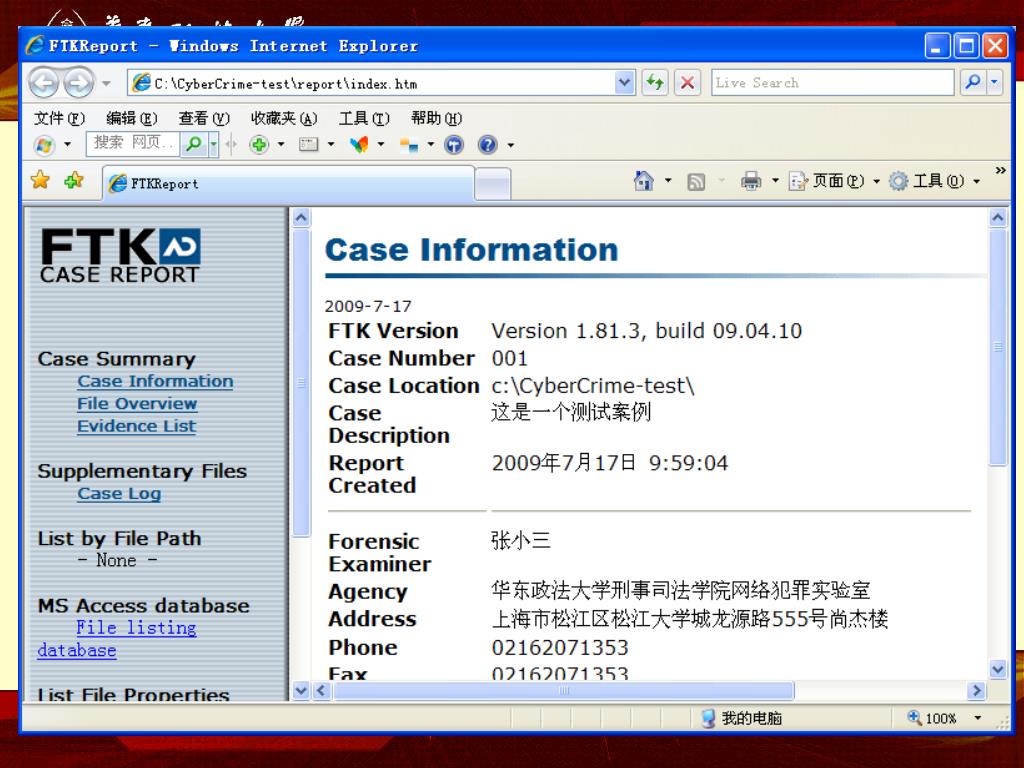This screenshot has height=768, width=1024.
Task: Click the form card toolbar icon
Action: [x=308, y=144]
